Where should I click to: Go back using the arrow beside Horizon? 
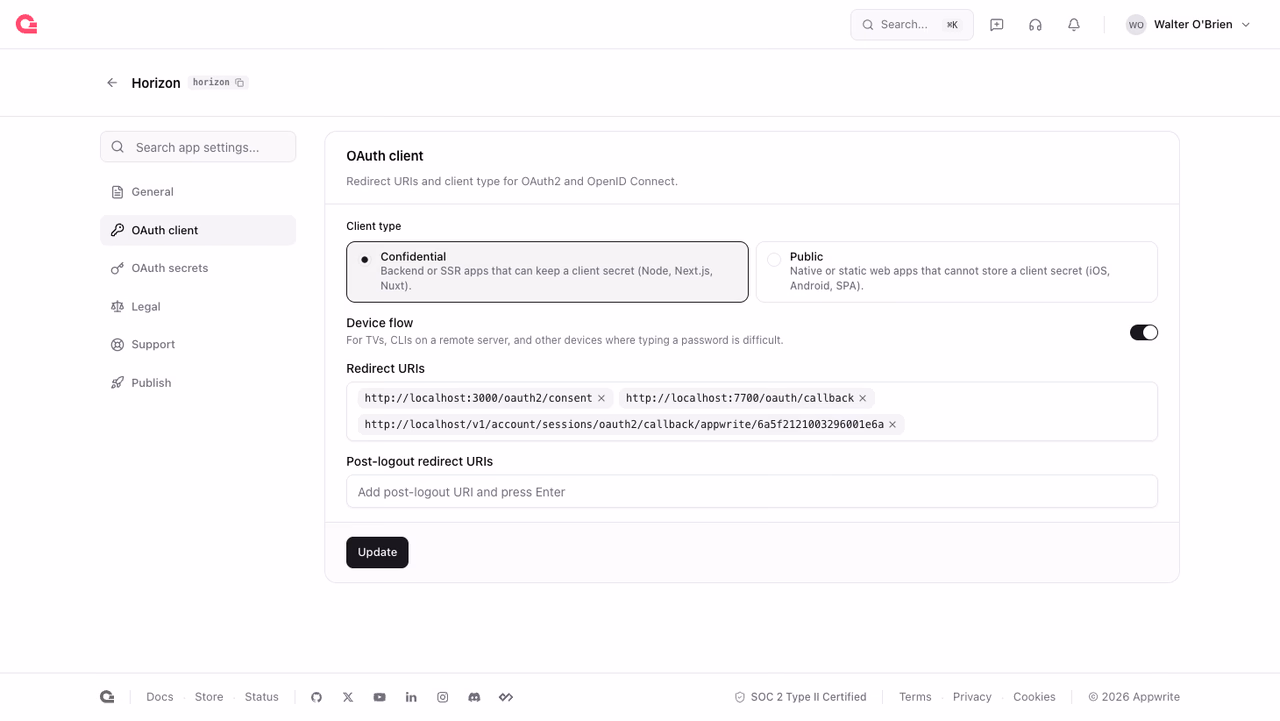coord(112,83)
